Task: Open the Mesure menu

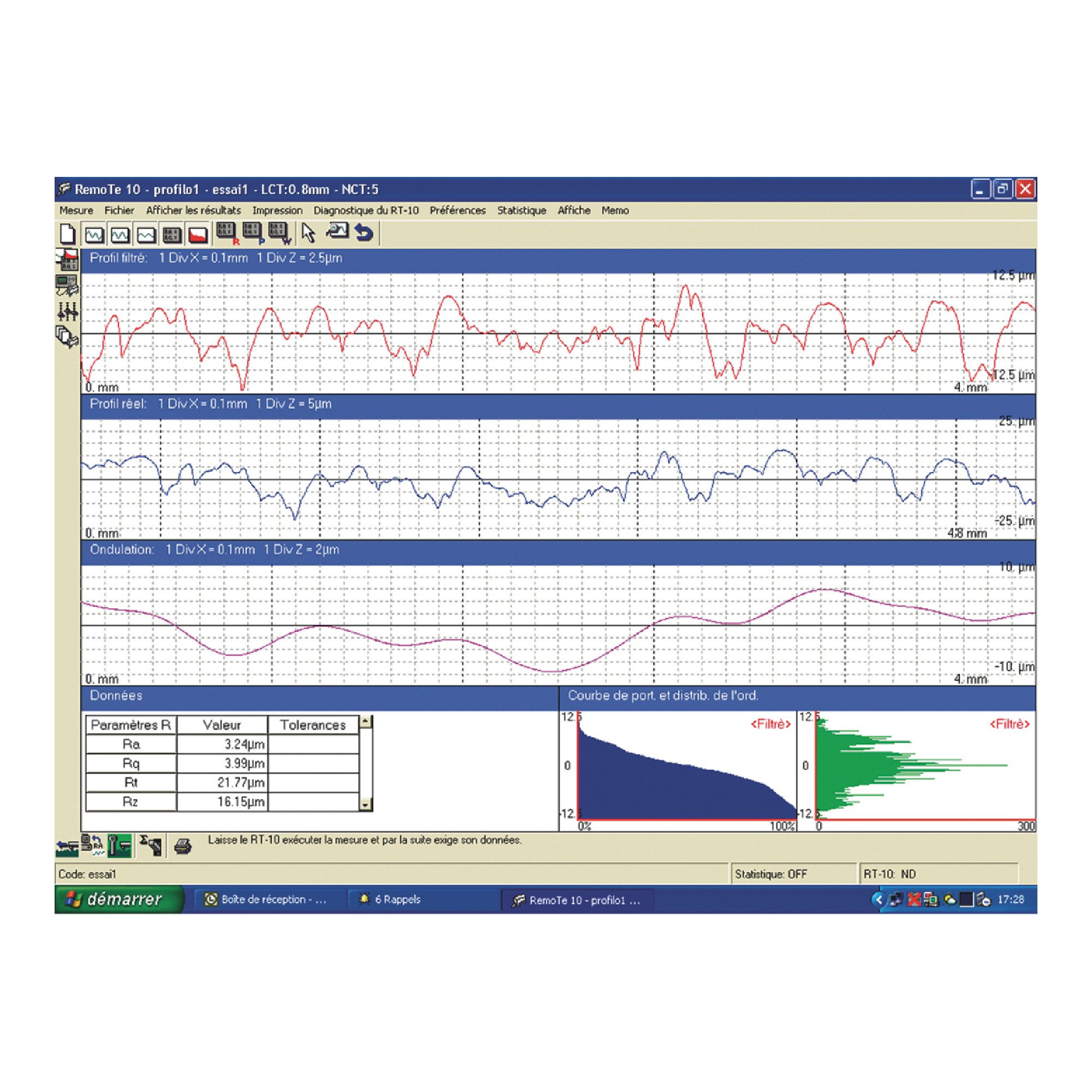Action: click(76, 210)
